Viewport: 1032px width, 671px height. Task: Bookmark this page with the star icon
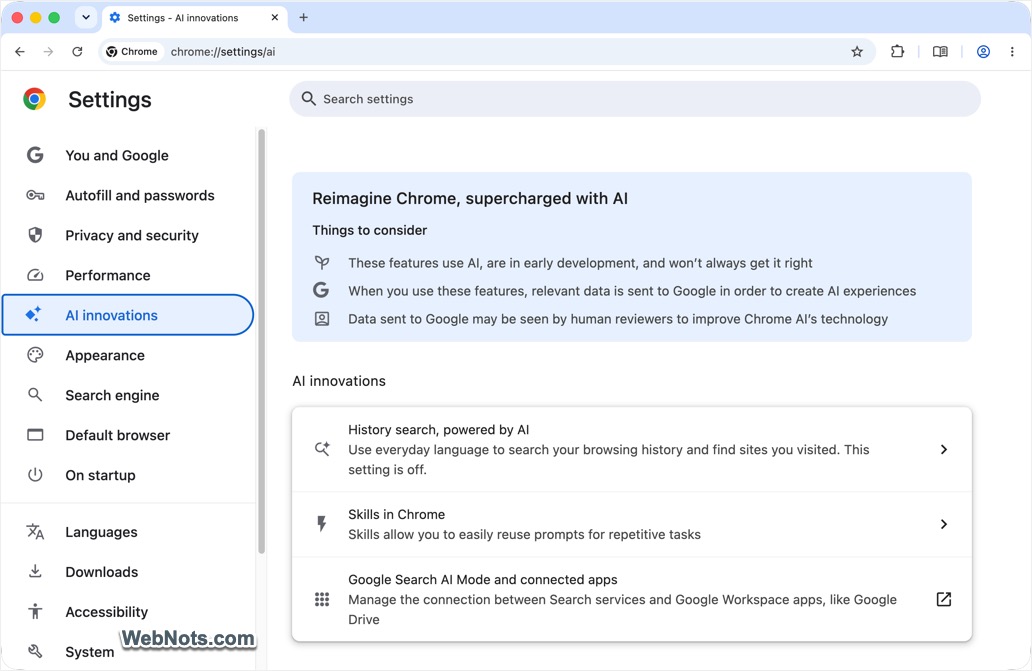click(856, 51)
